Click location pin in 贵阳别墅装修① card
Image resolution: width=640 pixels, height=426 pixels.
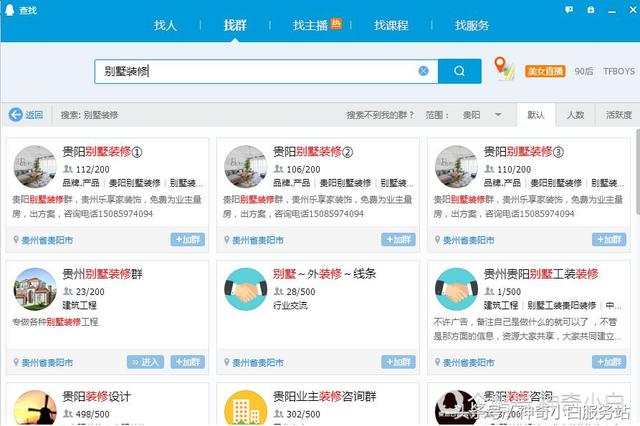click(x=16, y=240)
